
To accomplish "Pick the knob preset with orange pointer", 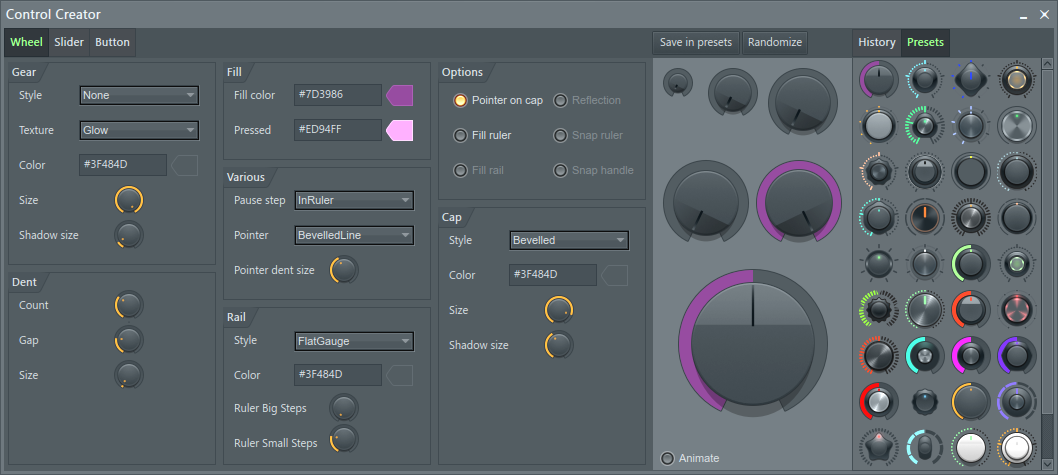I will tap(924, 216).
